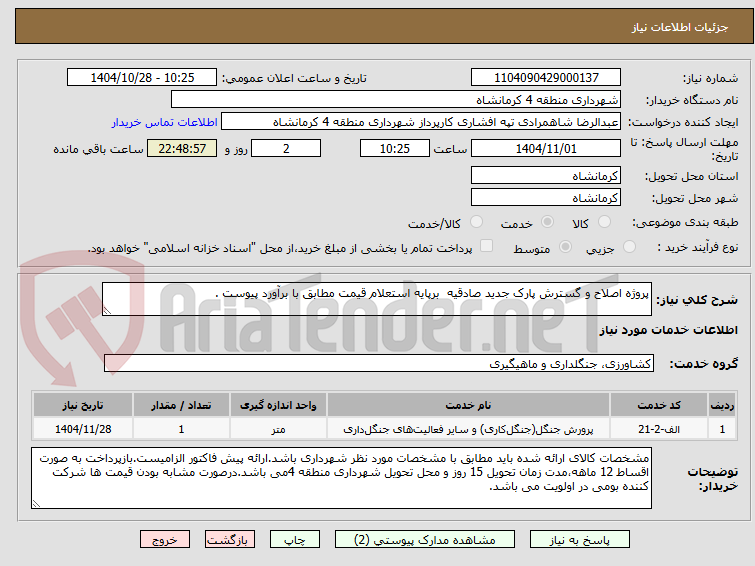Click the need date cell 1404/11/28
This screenshot has width=755, height=566.
click(83, 429)
